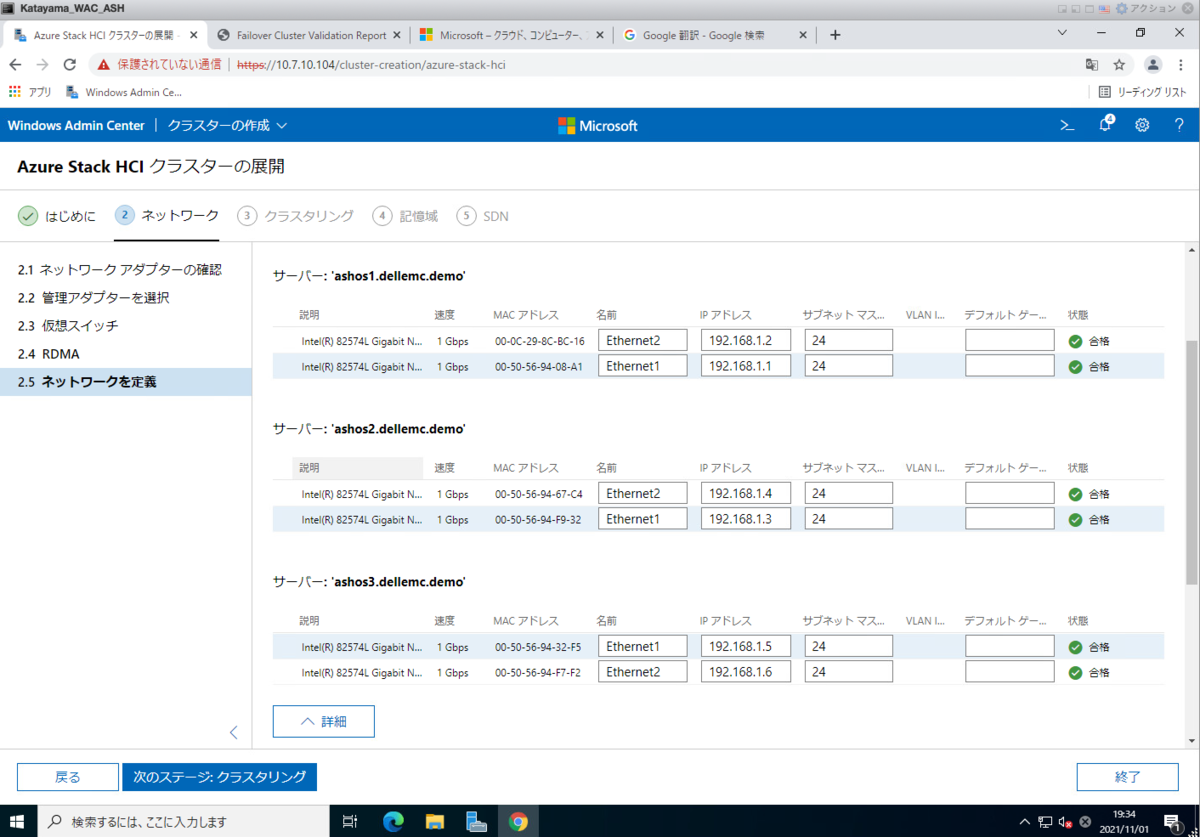
Task: Switch to the Google 翻訳 search tab
Action: click(x=713, y=35)
